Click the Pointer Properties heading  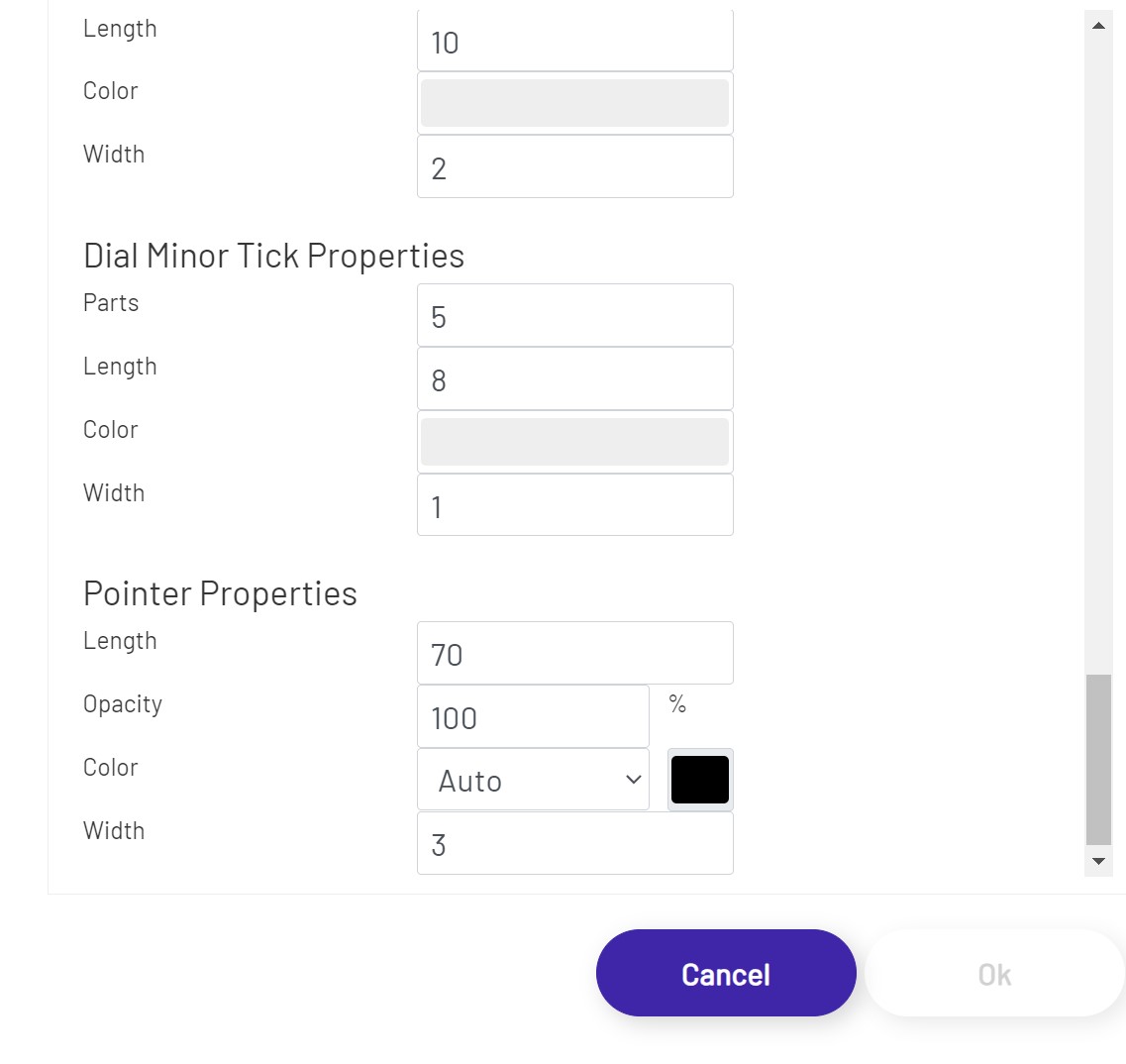(220, 593)
